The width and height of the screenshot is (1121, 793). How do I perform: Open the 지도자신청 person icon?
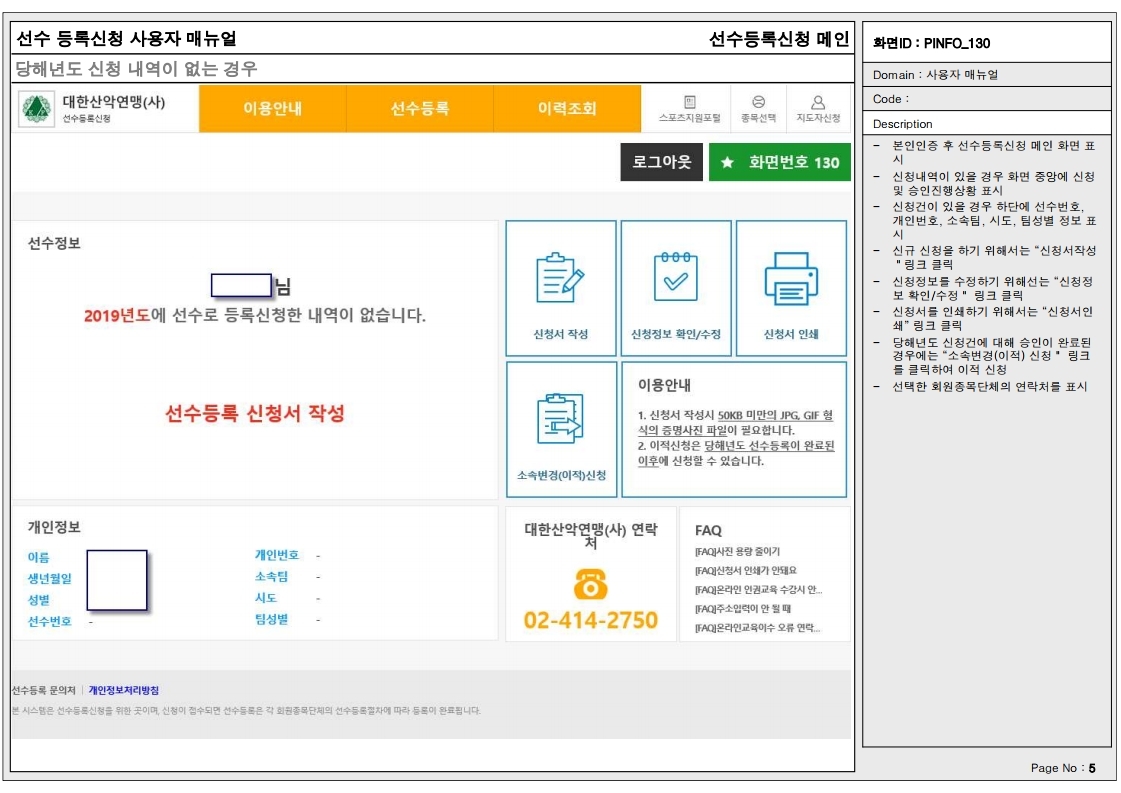coord(818,109)
